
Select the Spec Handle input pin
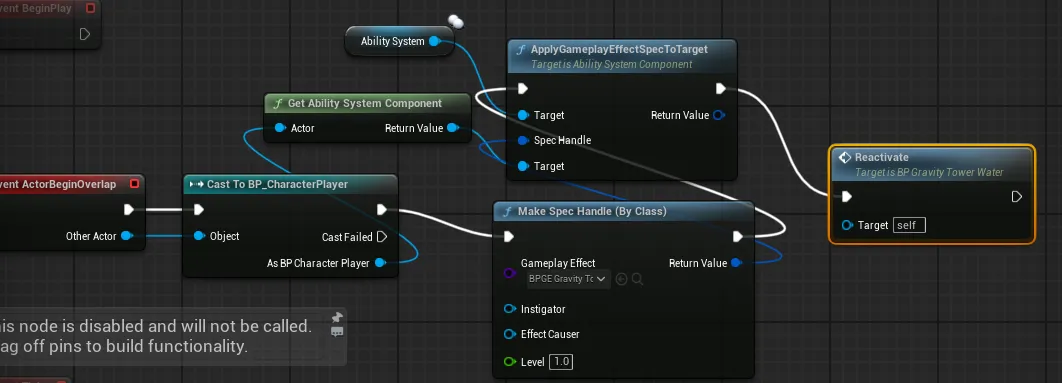tap(522, 140)
